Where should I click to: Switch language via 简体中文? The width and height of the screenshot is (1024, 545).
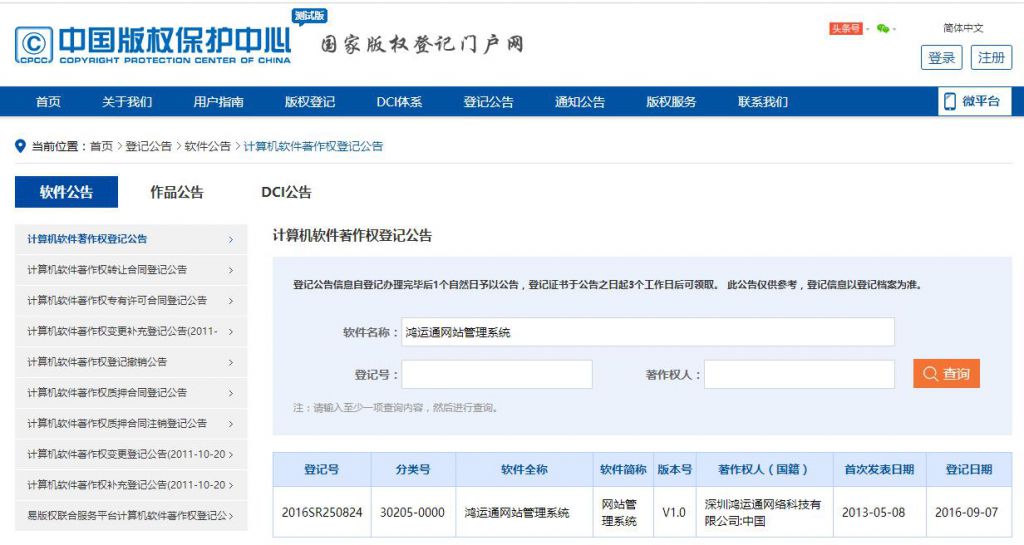point(963,27)
